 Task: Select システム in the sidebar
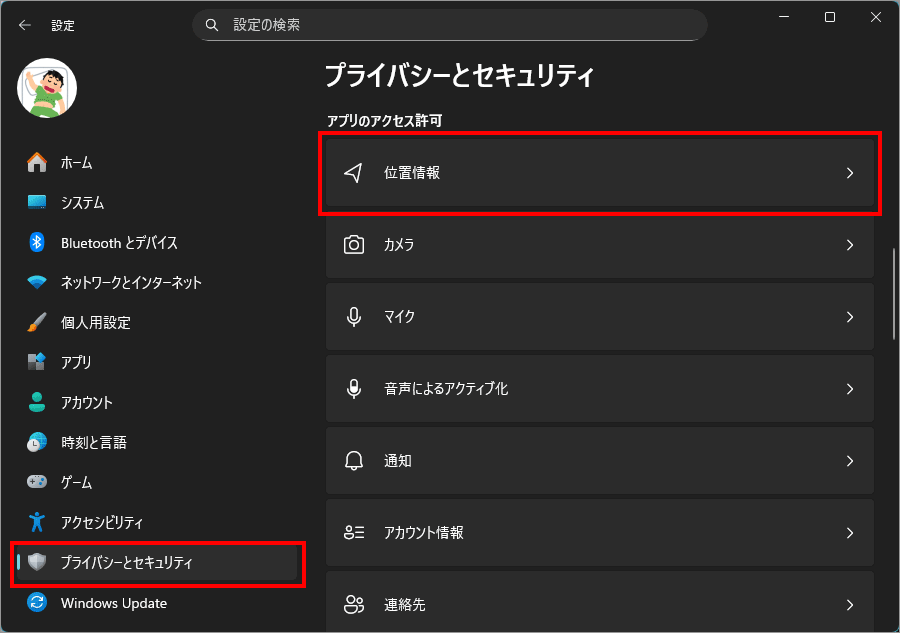pos(82,203)
